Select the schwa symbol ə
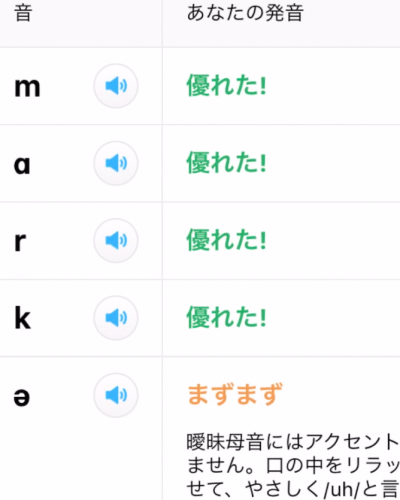Viewport: 400px width, 500px height. point(22,397)
